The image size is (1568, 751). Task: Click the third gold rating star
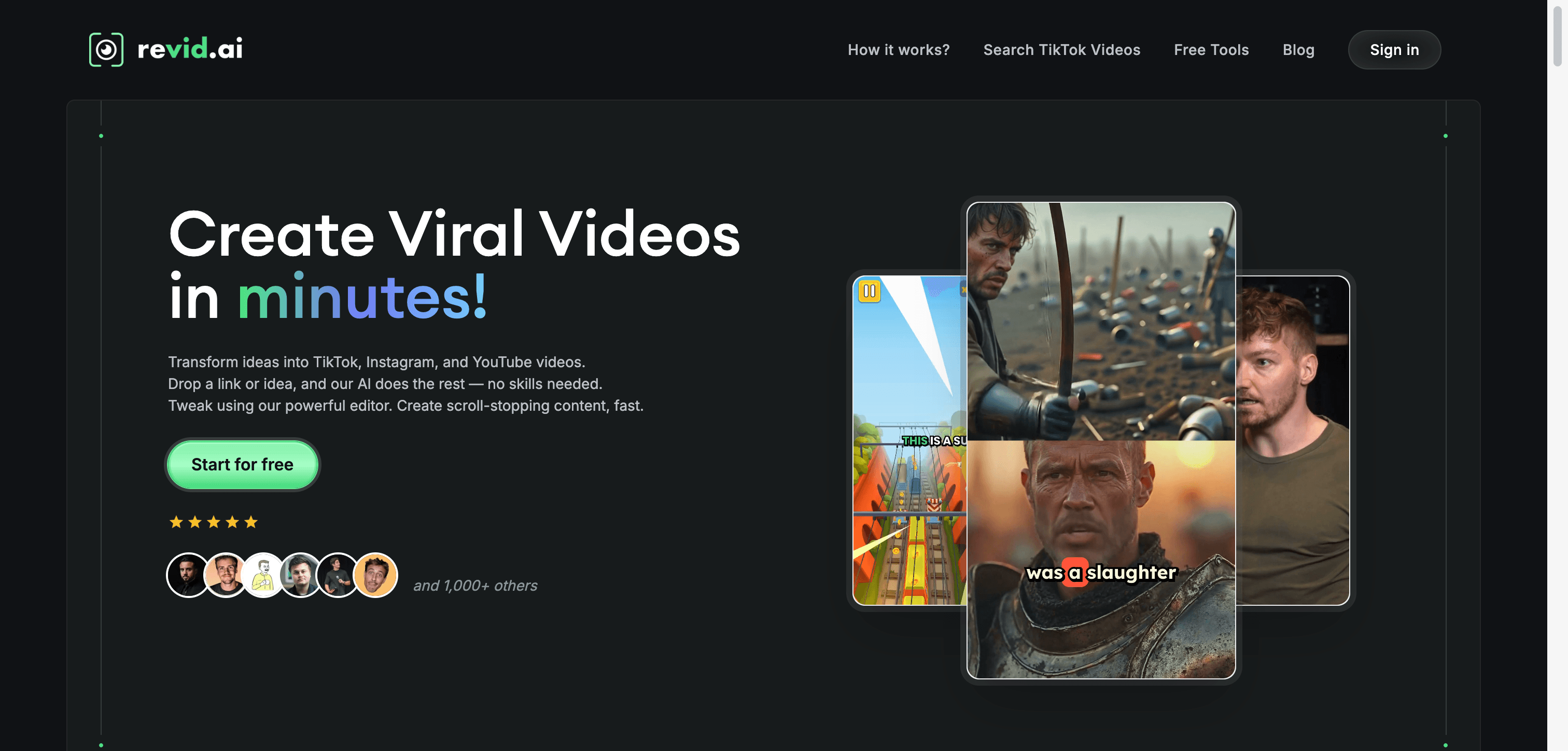pyautogui.click(x=213, y=522)
